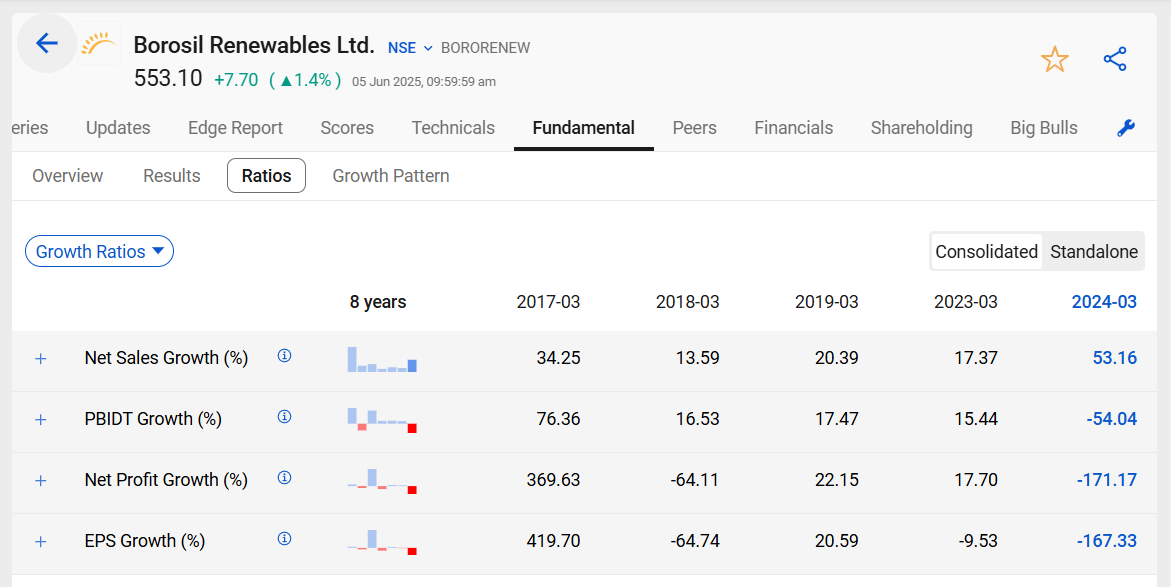Screen dimensions: 1171x587
Task: Select the Fundamental tab
Action: click(584, 128)
